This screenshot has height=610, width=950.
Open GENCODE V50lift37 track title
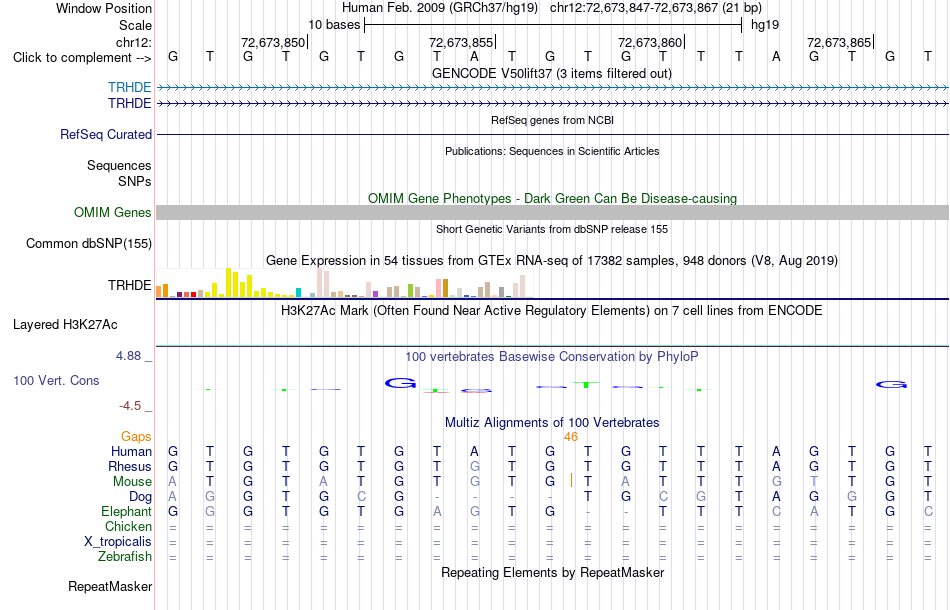(x=552, y=73)
